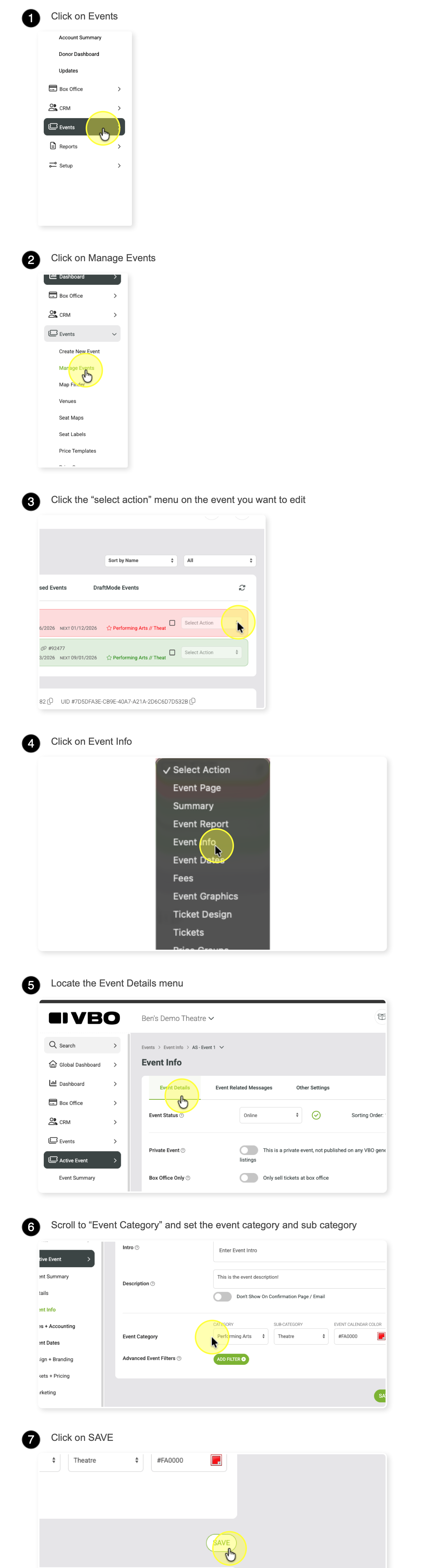This screenshot has width=425, height=1568.
Task: Click red swatch under Event Calendar Color label
Action: point(381,1336)
